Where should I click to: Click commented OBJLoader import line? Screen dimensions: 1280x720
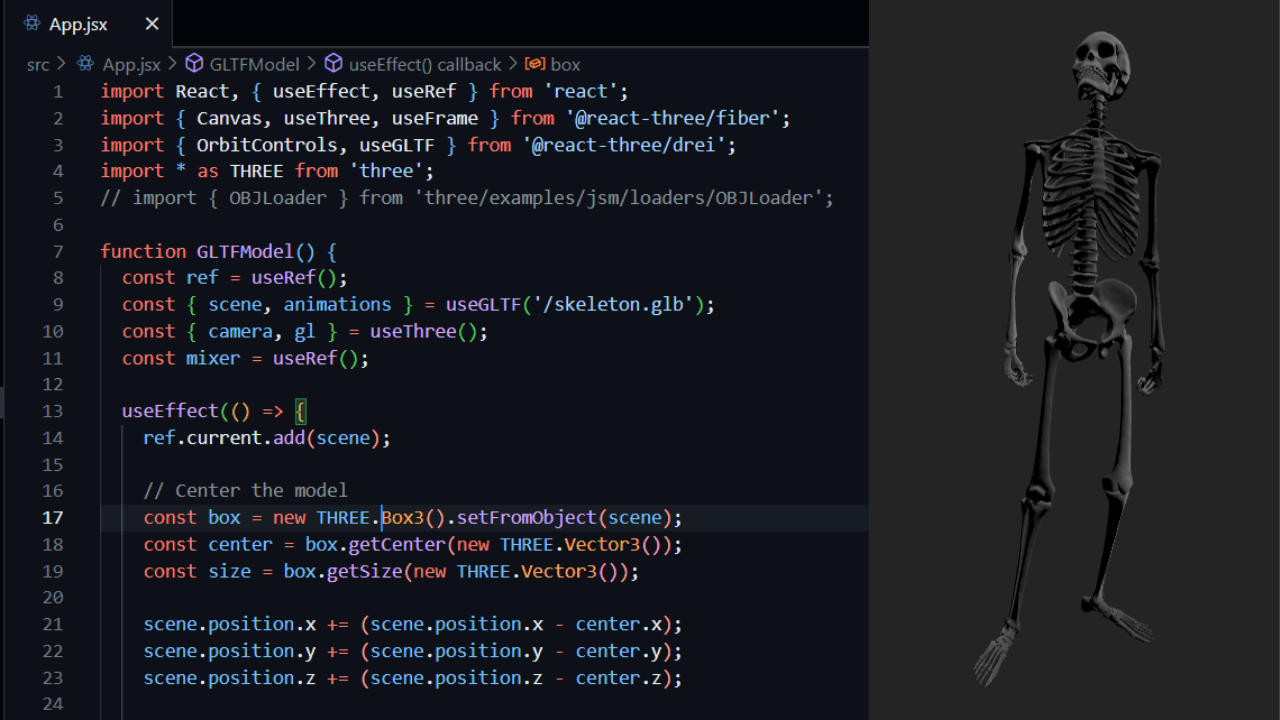(x=467, y=198)
